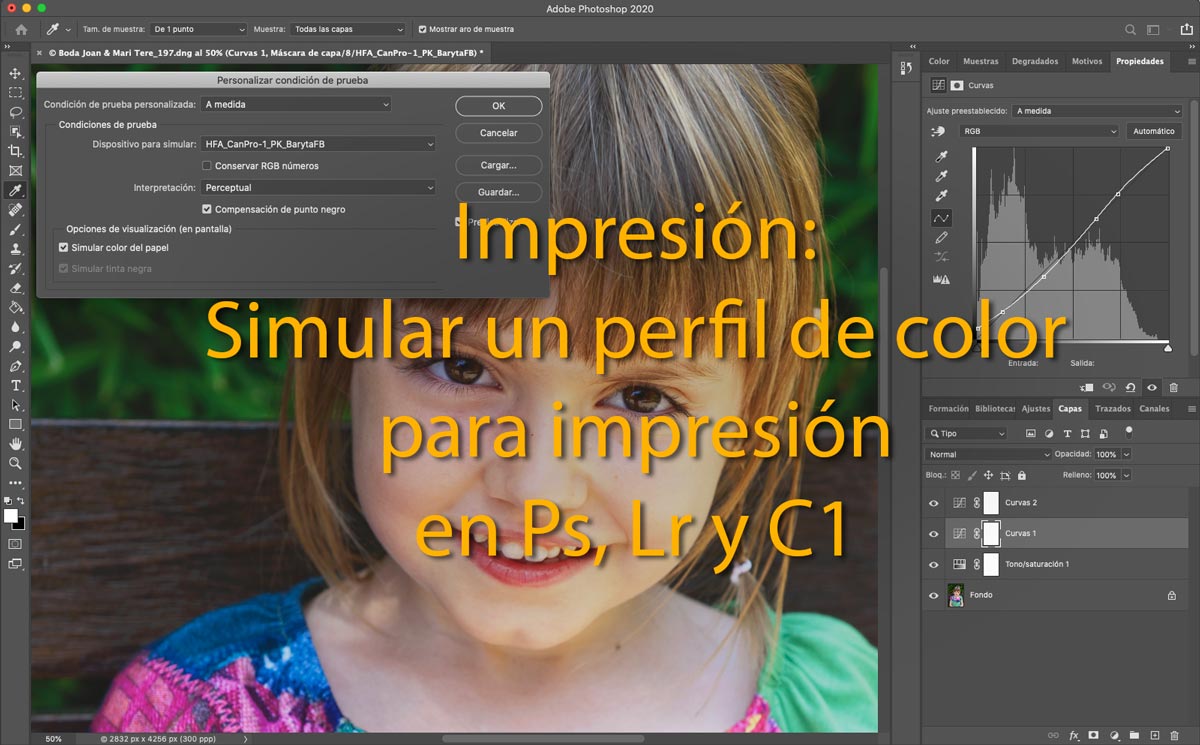Select the Hand tool
Viewport: 1200px width, 745px height.
point(15,444)
